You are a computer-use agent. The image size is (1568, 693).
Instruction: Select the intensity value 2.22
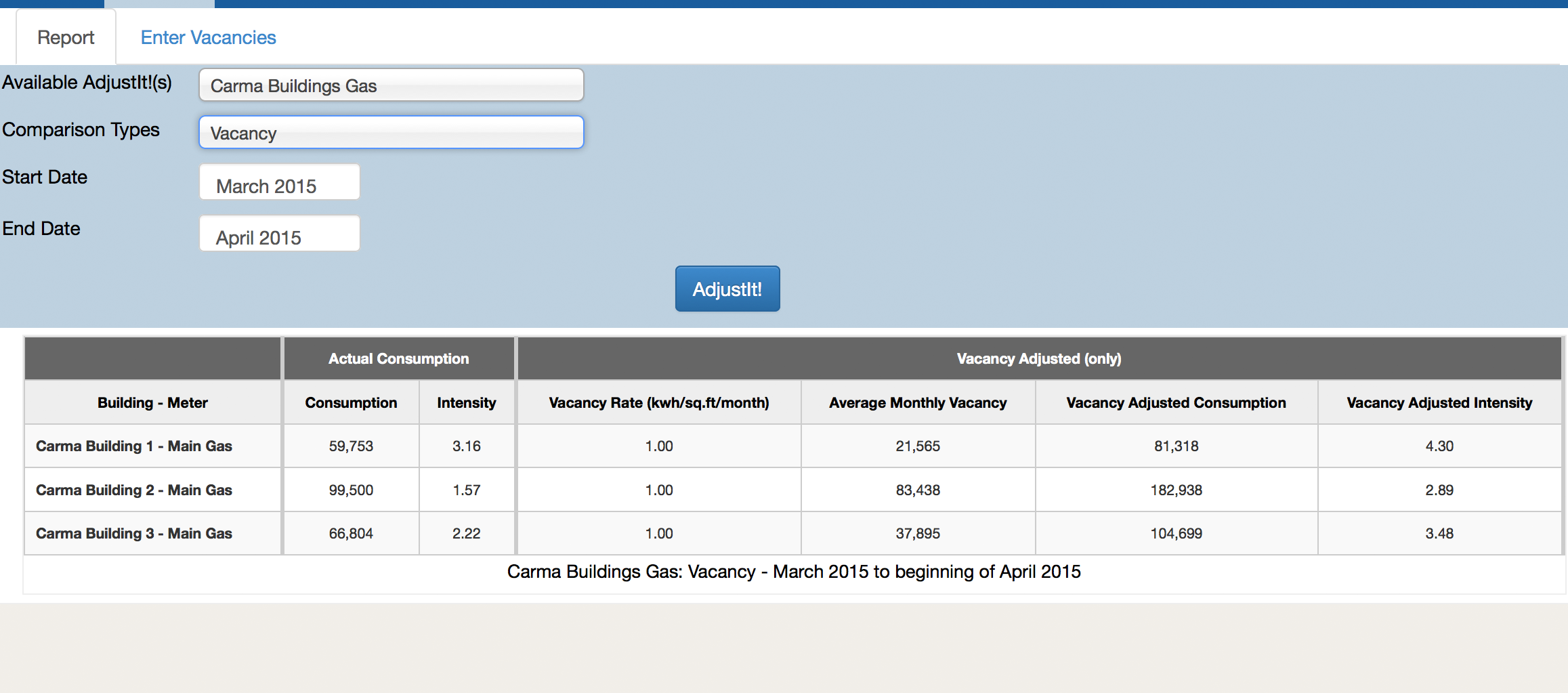point(467,533)
